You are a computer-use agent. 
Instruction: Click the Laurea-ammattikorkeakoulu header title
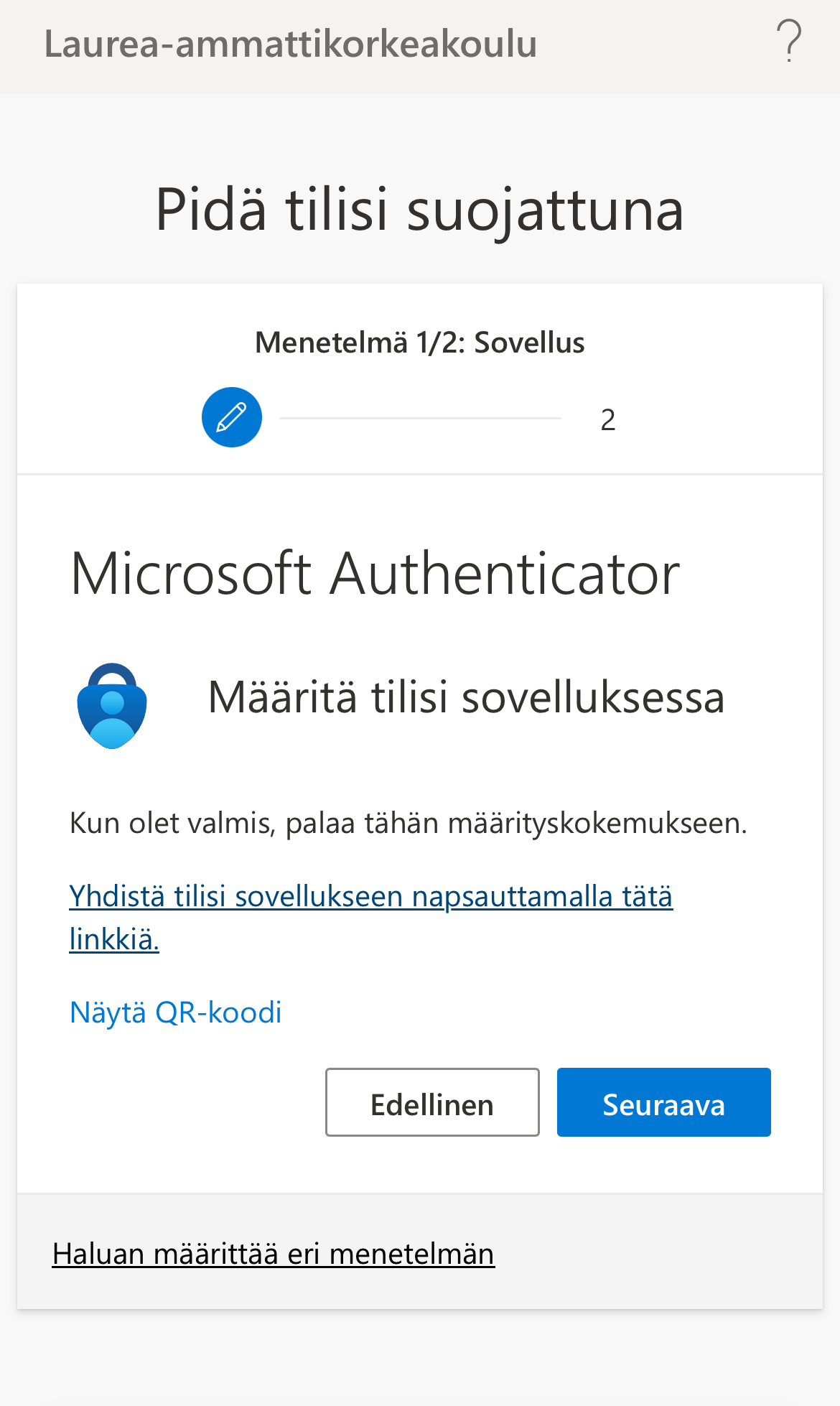[291, 44]
